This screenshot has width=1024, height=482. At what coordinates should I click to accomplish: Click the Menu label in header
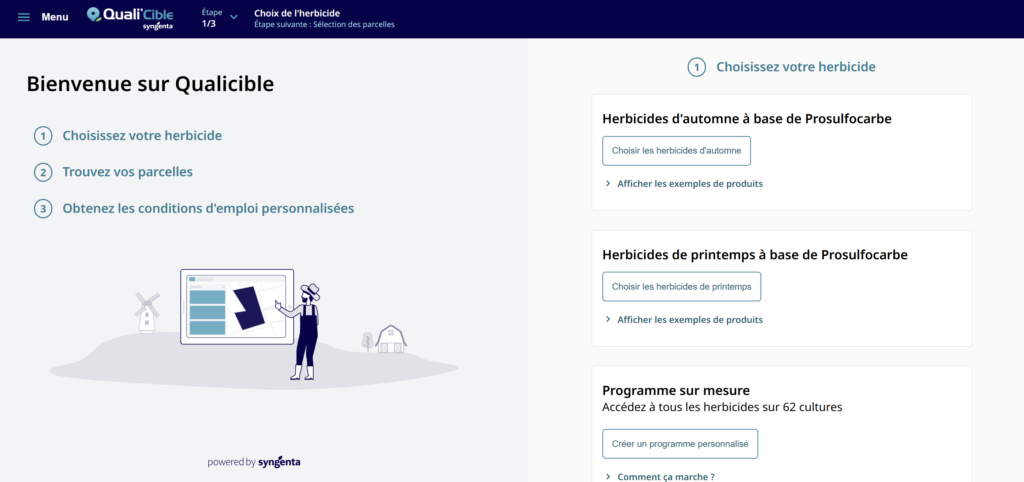[55, 17]
